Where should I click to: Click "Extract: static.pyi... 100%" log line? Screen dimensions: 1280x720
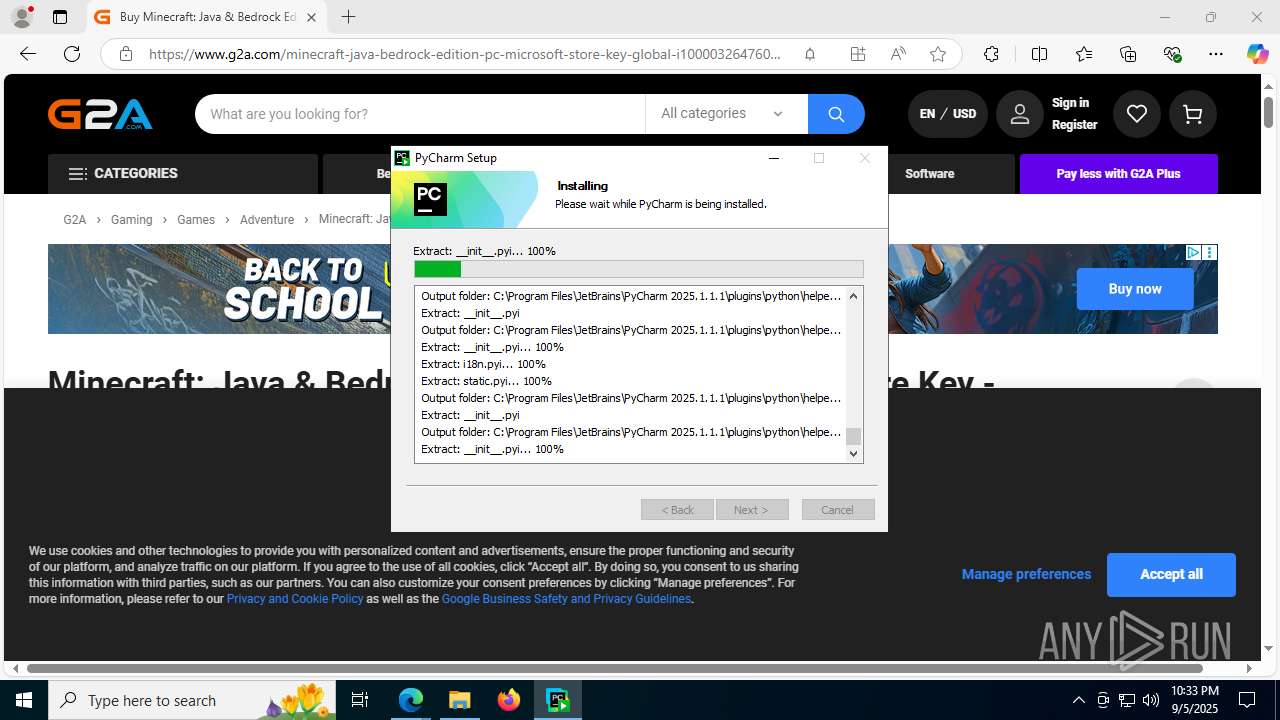pos(486,381)
